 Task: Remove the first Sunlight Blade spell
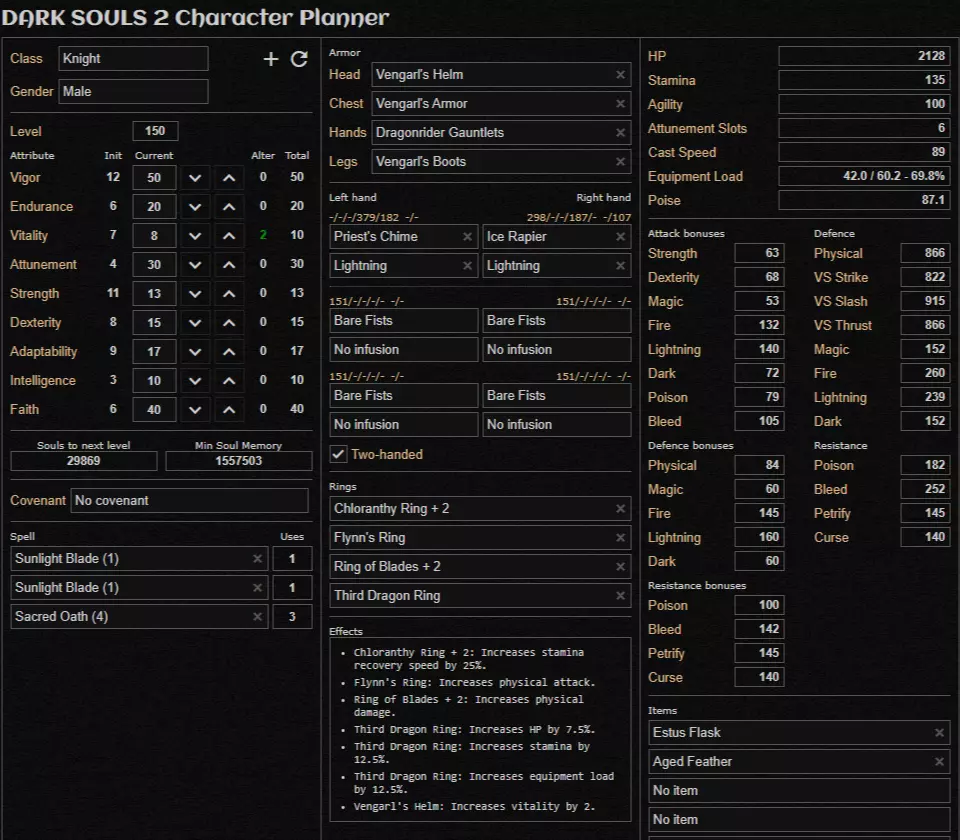pos(257,559)
